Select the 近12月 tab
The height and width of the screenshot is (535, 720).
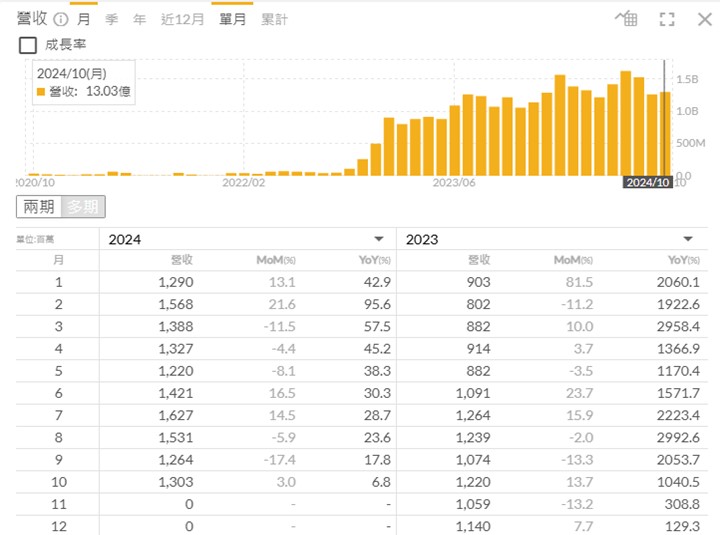[182, 19]
